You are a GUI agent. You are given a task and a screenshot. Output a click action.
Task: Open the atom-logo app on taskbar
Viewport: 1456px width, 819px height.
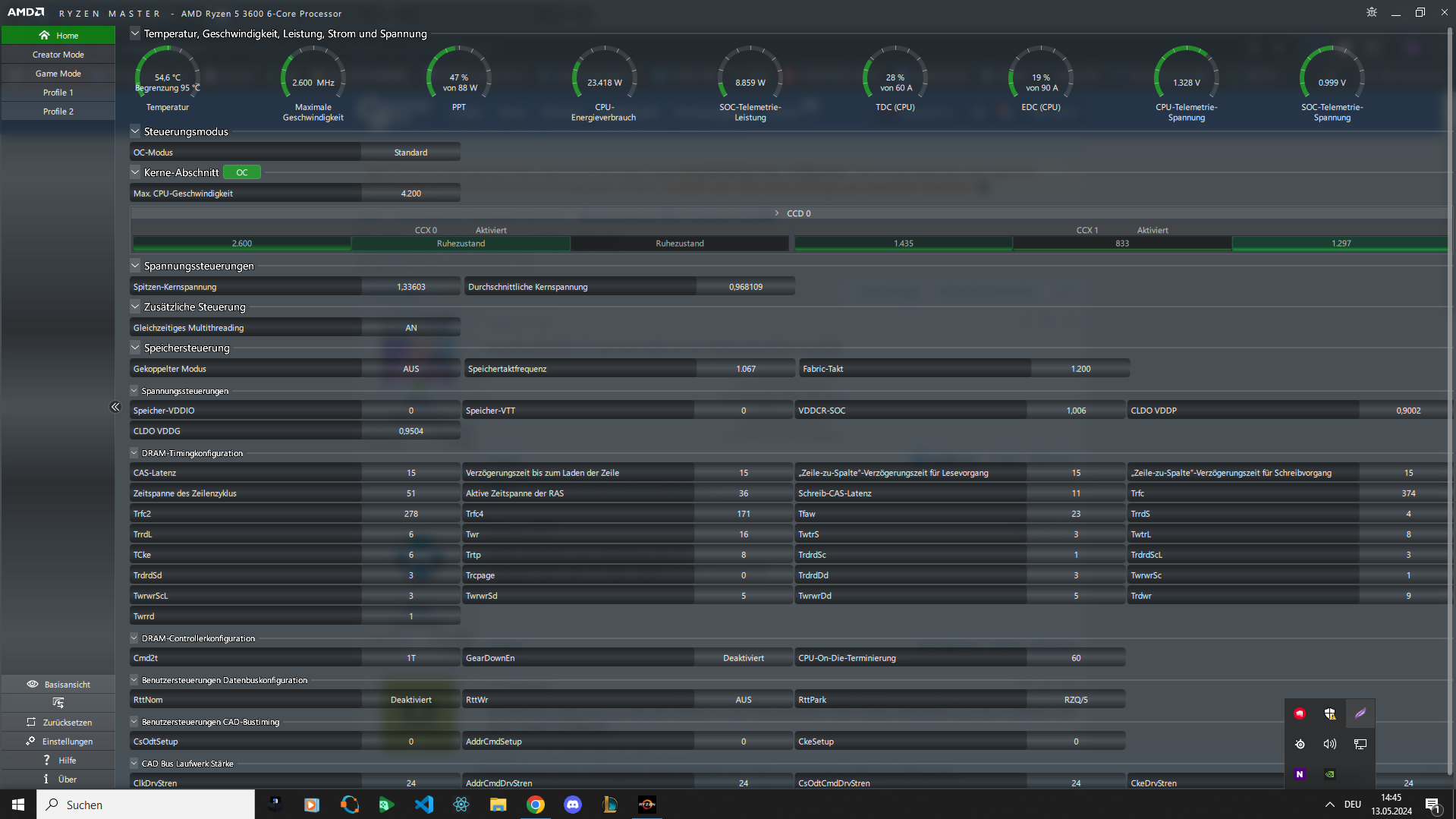(461, 805)
